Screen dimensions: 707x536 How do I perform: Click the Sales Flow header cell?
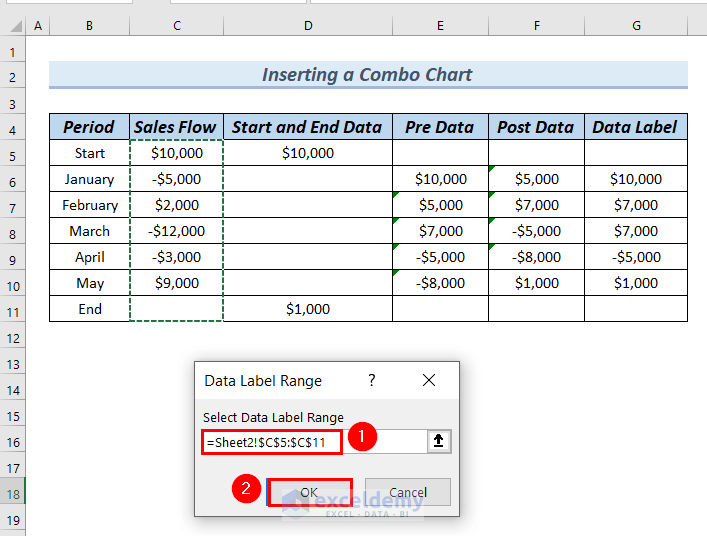click(x=176, y=127)
